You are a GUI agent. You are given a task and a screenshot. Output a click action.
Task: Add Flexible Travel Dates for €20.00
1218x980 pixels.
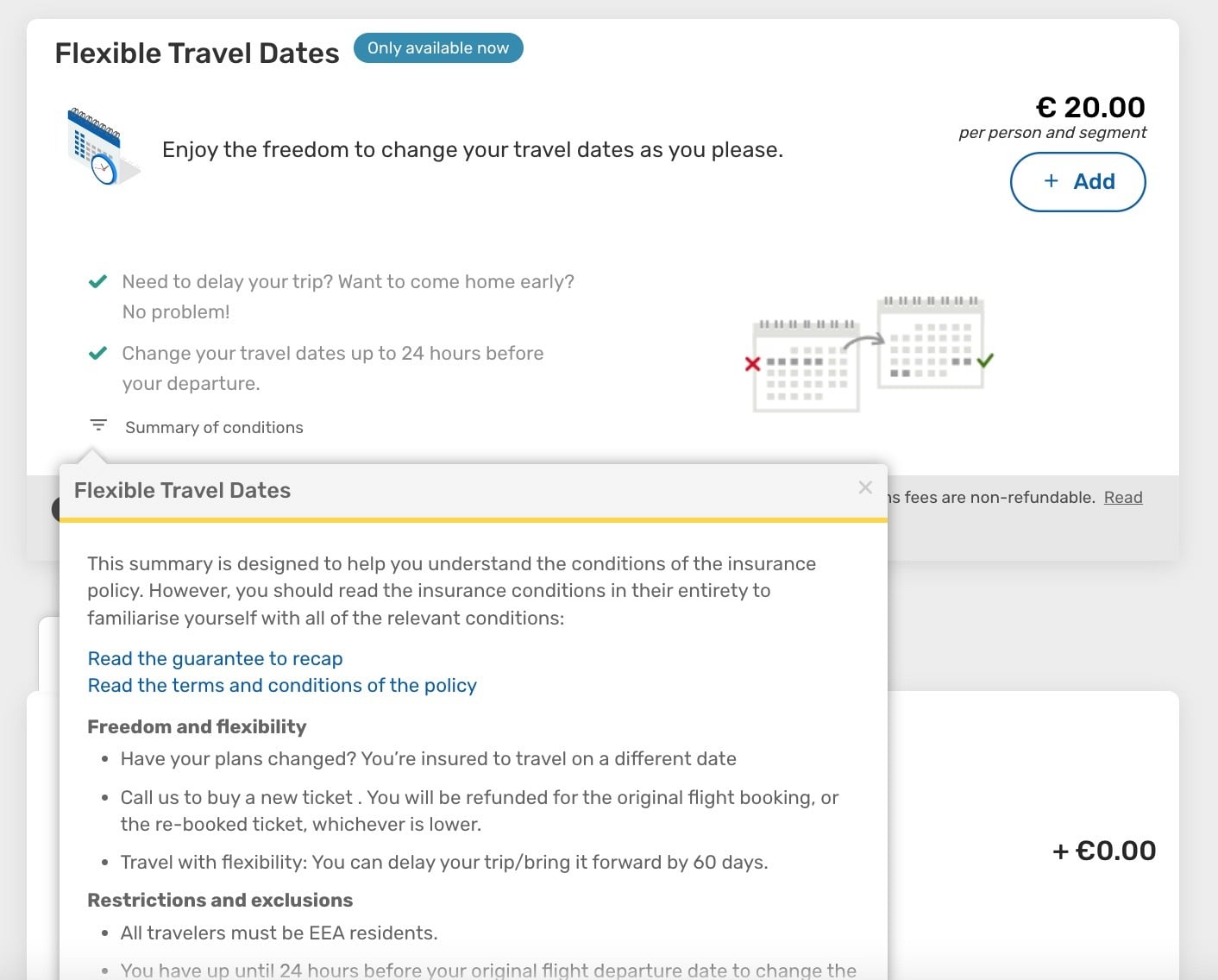1078,182
